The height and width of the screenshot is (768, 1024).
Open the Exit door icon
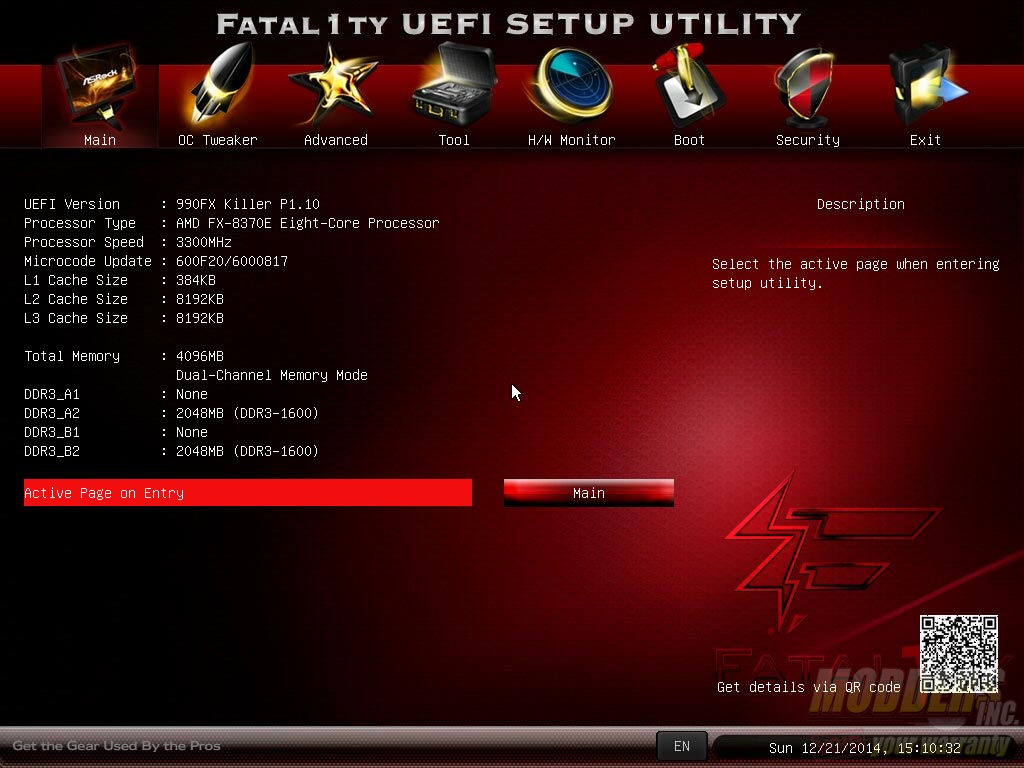[x=924, y=88]
